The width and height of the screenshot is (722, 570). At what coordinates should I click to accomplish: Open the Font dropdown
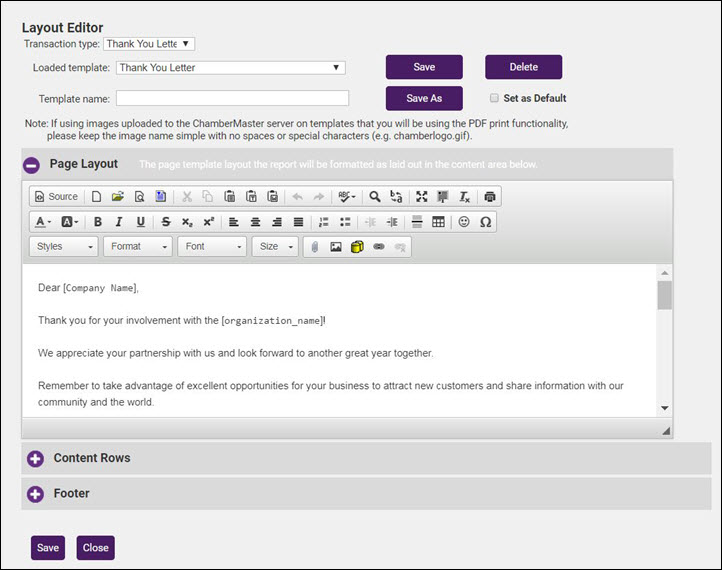[x=212, y=247]
